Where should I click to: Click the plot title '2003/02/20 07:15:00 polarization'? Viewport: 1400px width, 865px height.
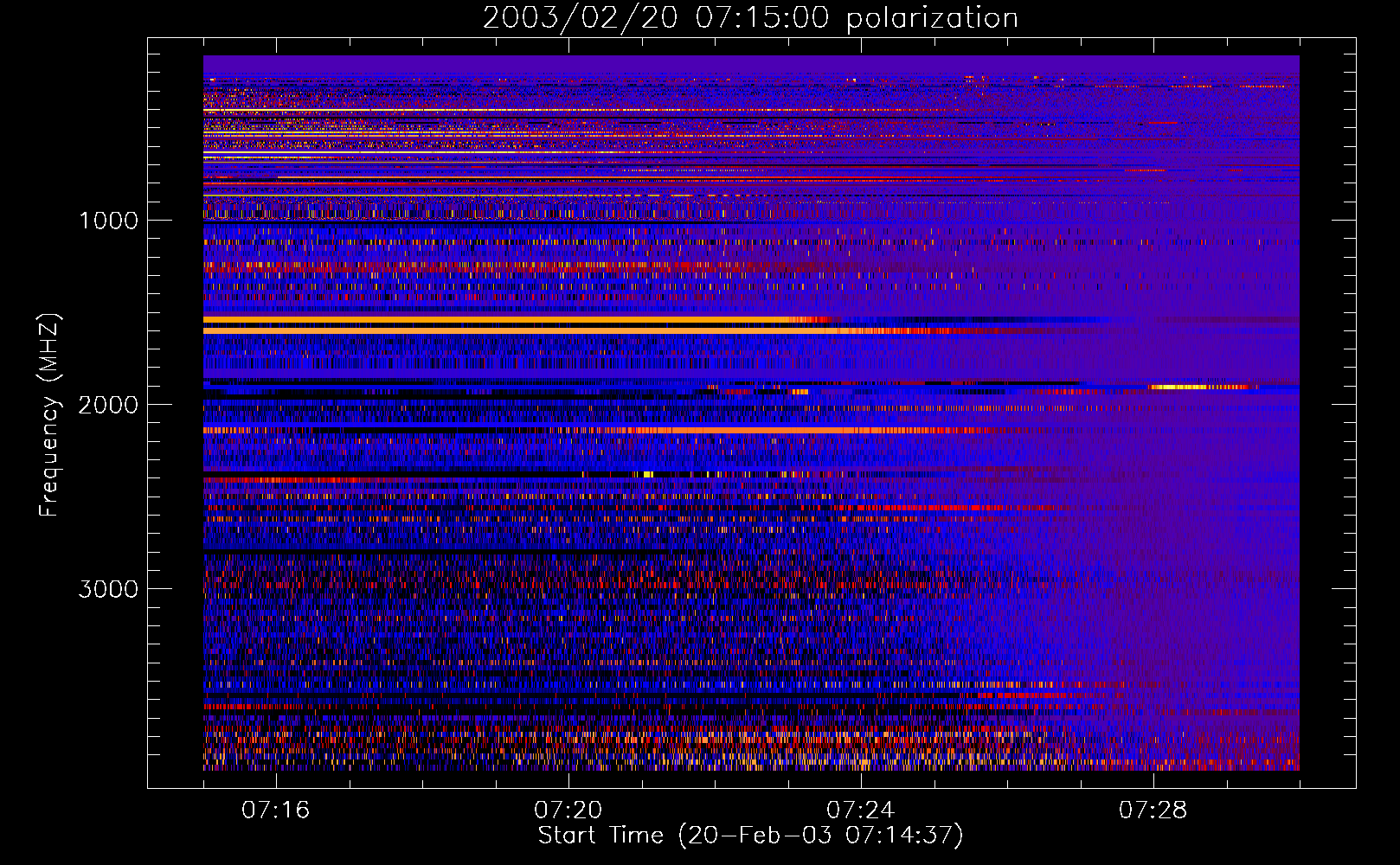[750, 18]
